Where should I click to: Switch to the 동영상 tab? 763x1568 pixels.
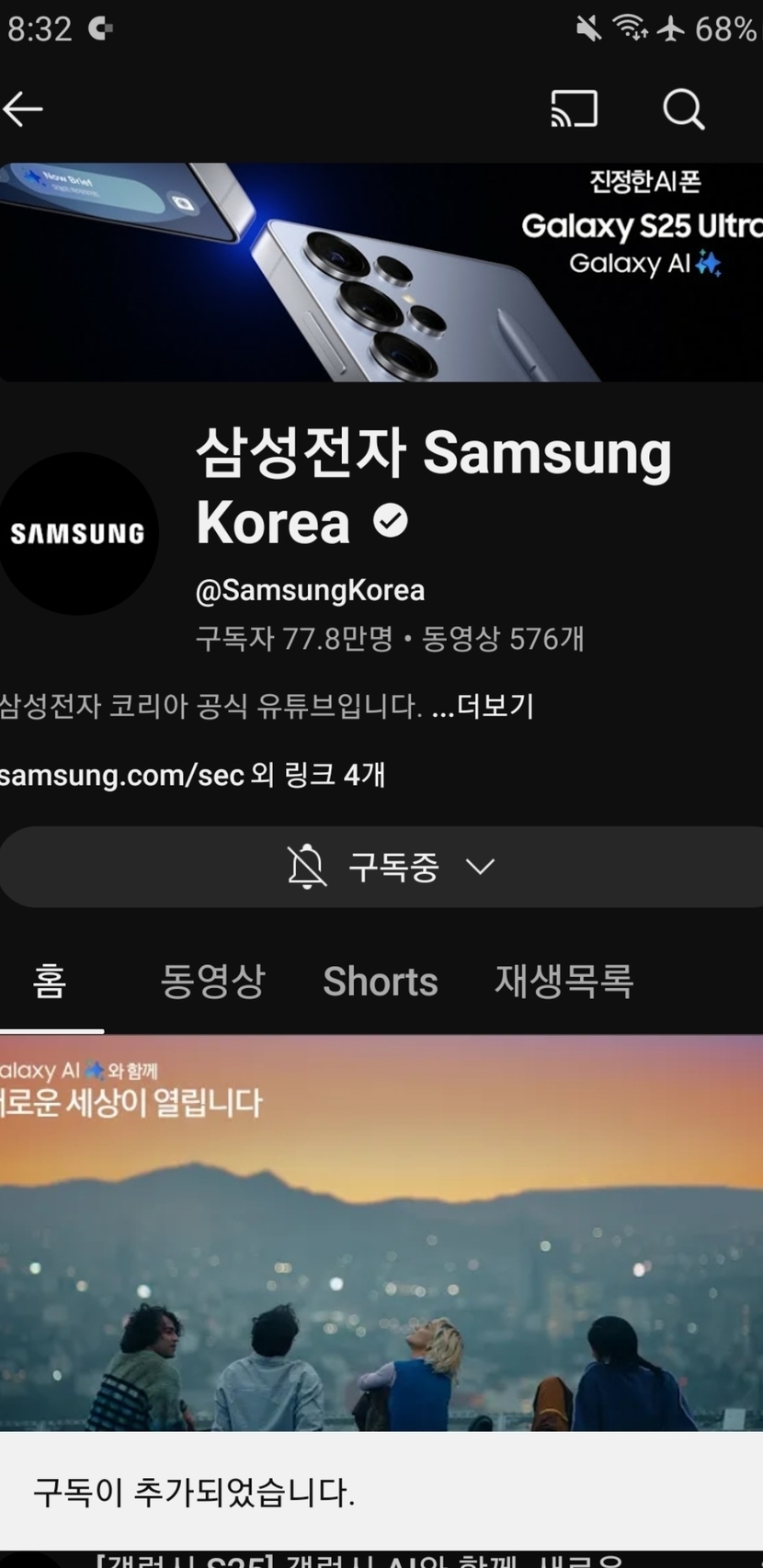coord(212,982)
